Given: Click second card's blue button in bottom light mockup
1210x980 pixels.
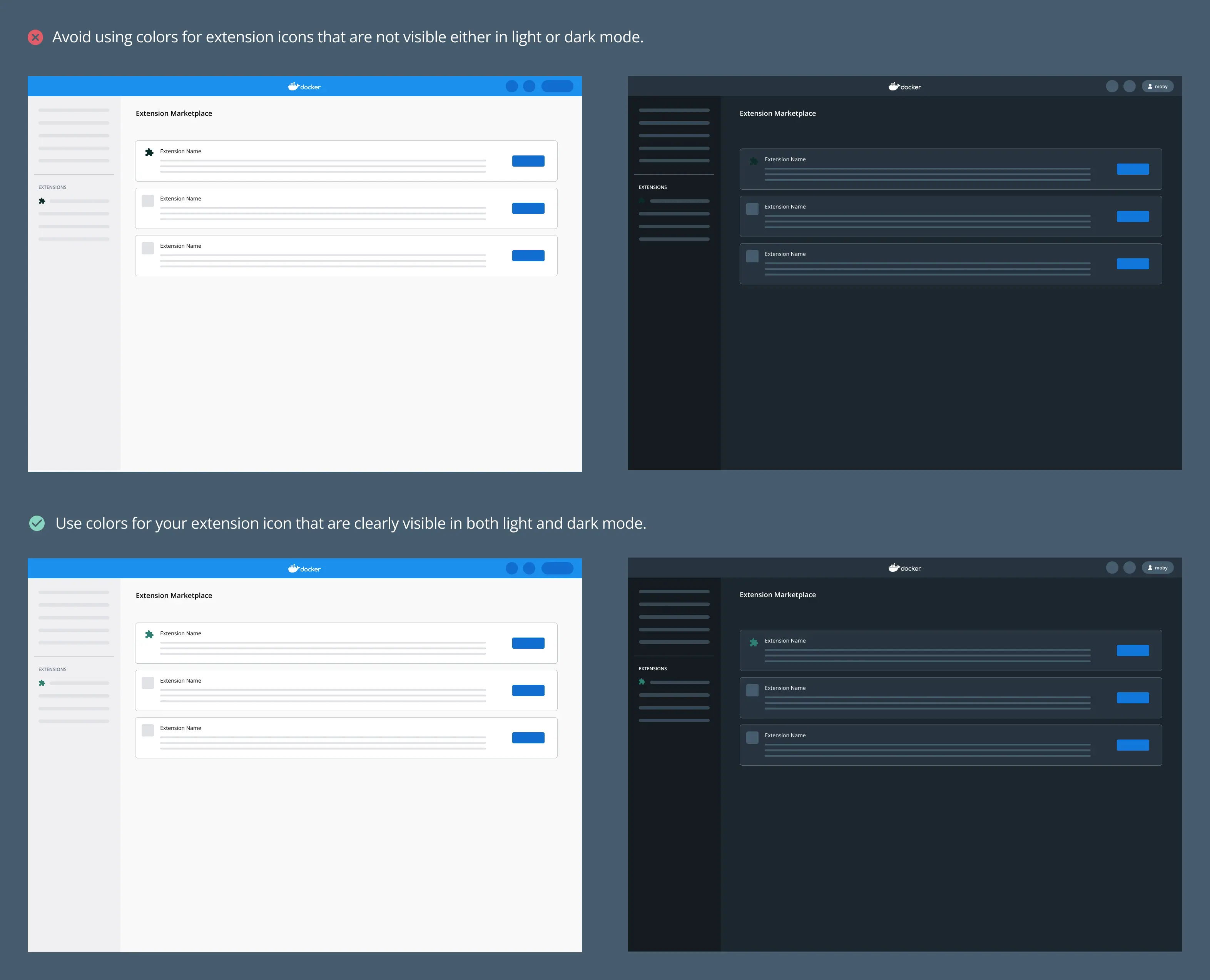Looking at the screenshot, I should point(528,690).
